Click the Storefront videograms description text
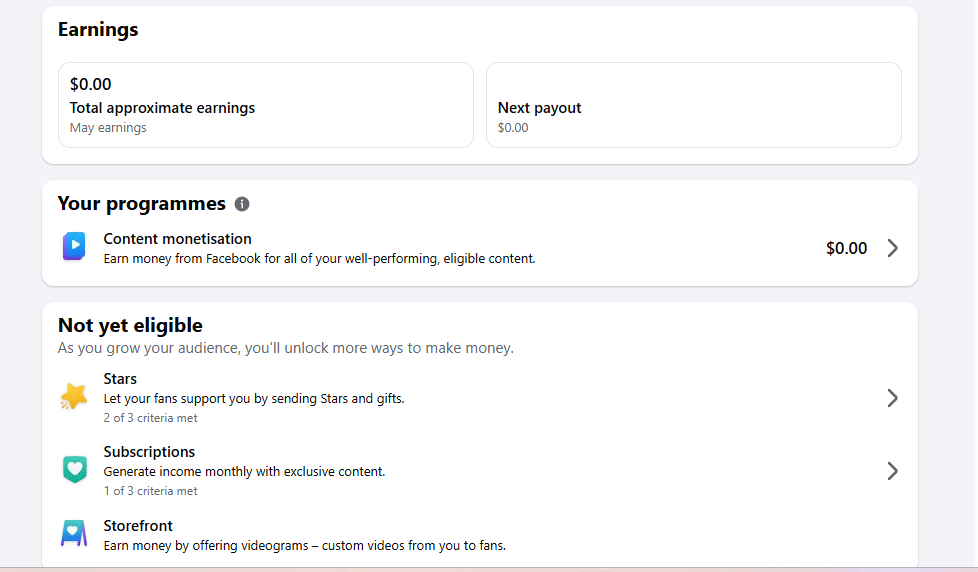978x572 pixels. click(x=304, y=546)
